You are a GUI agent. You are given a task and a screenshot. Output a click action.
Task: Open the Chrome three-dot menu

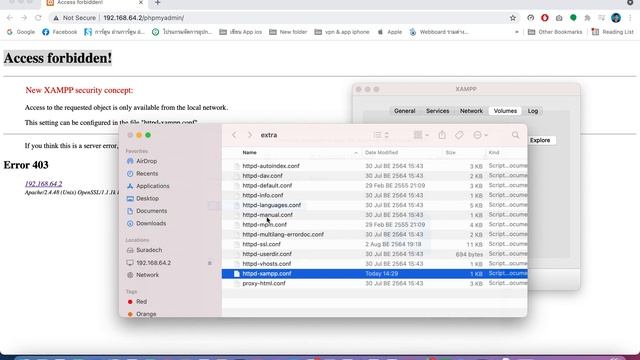pos(631,18)
